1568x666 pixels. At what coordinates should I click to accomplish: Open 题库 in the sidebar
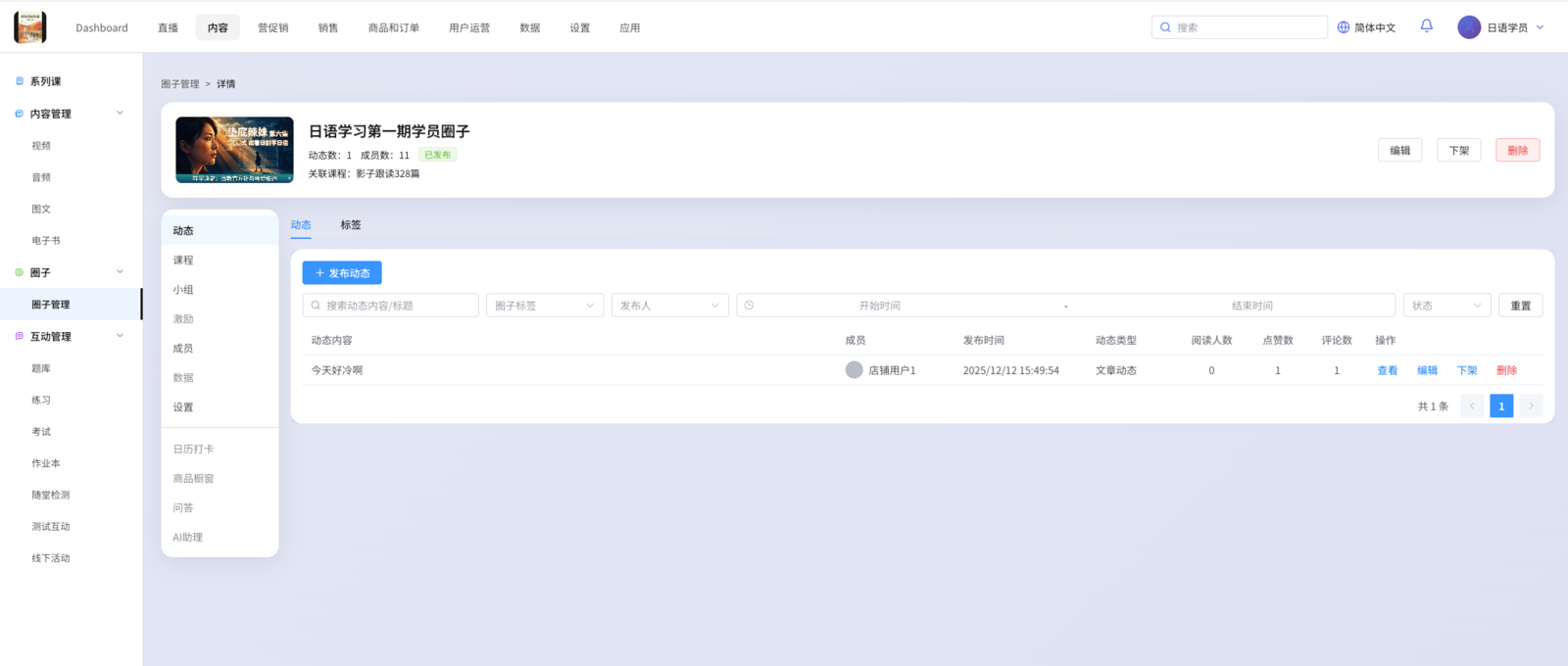(41, 368)
